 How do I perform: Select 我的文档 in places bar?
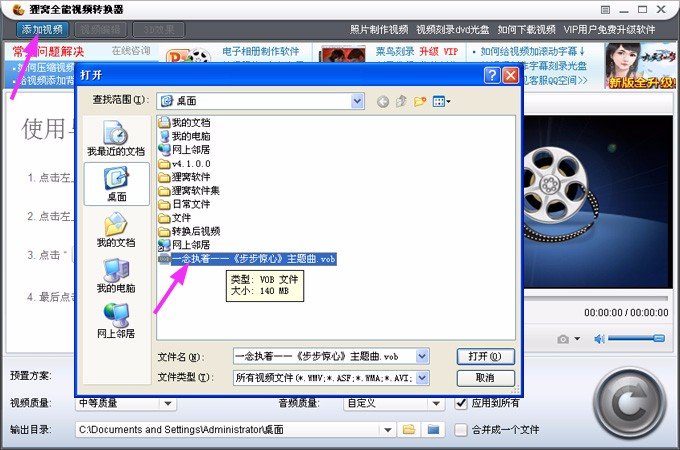click(116, 230)
